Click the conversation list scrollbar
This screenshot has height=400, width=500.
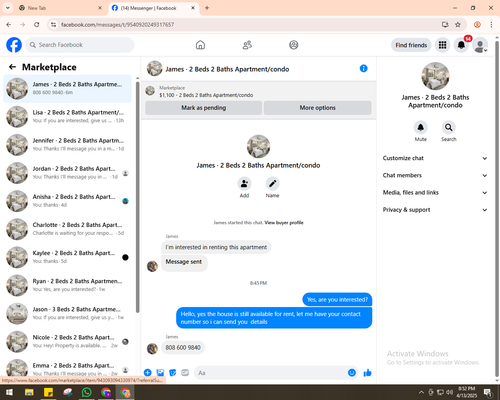pyautogui.click(x=137, y=197)
